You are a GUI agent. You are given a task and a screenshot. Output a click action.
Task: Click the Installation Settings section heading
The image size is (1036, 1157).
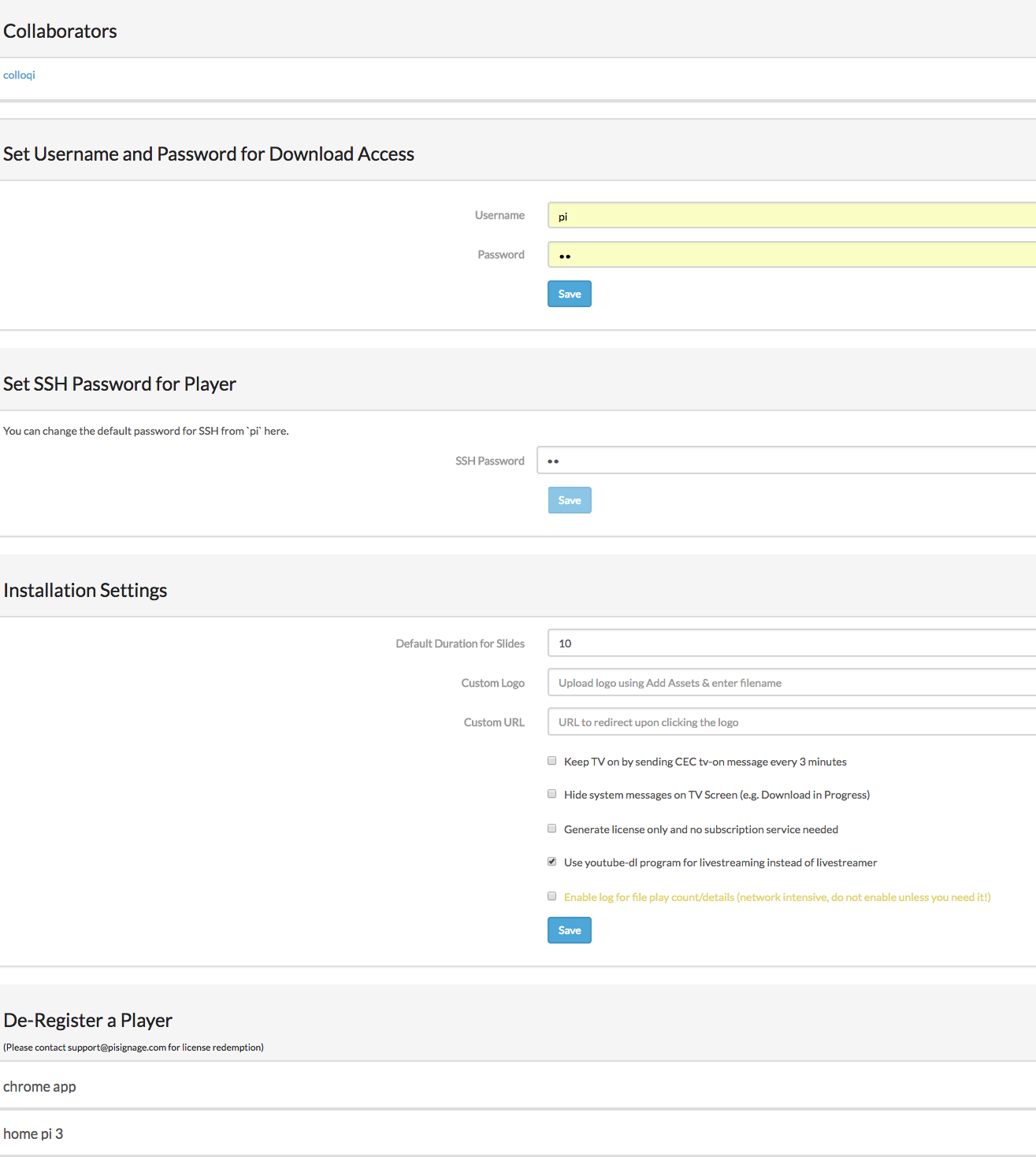[85, 590]
